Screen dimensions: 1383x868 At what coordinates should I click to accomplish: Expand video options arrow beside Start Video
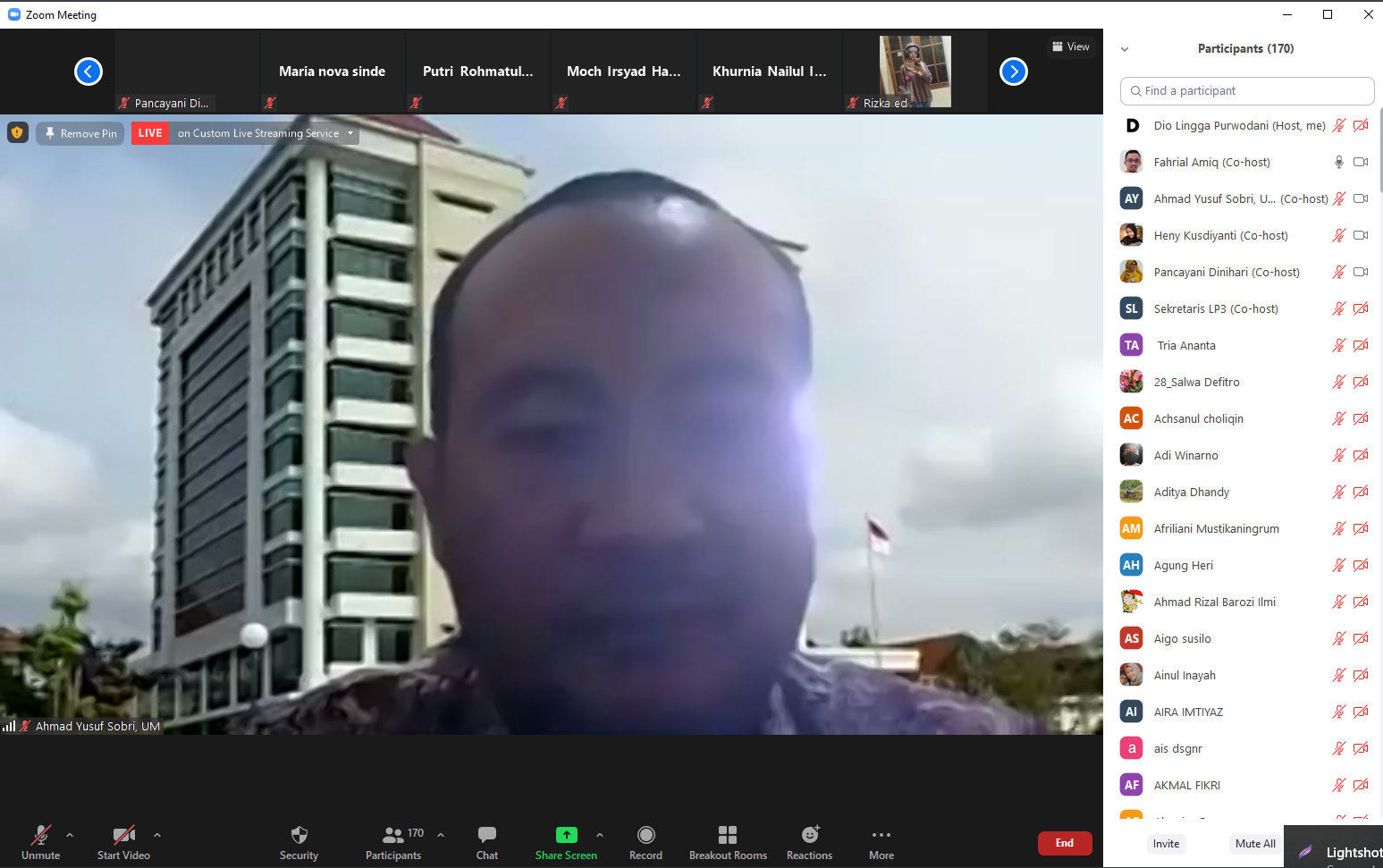click(x=157, y=835)
